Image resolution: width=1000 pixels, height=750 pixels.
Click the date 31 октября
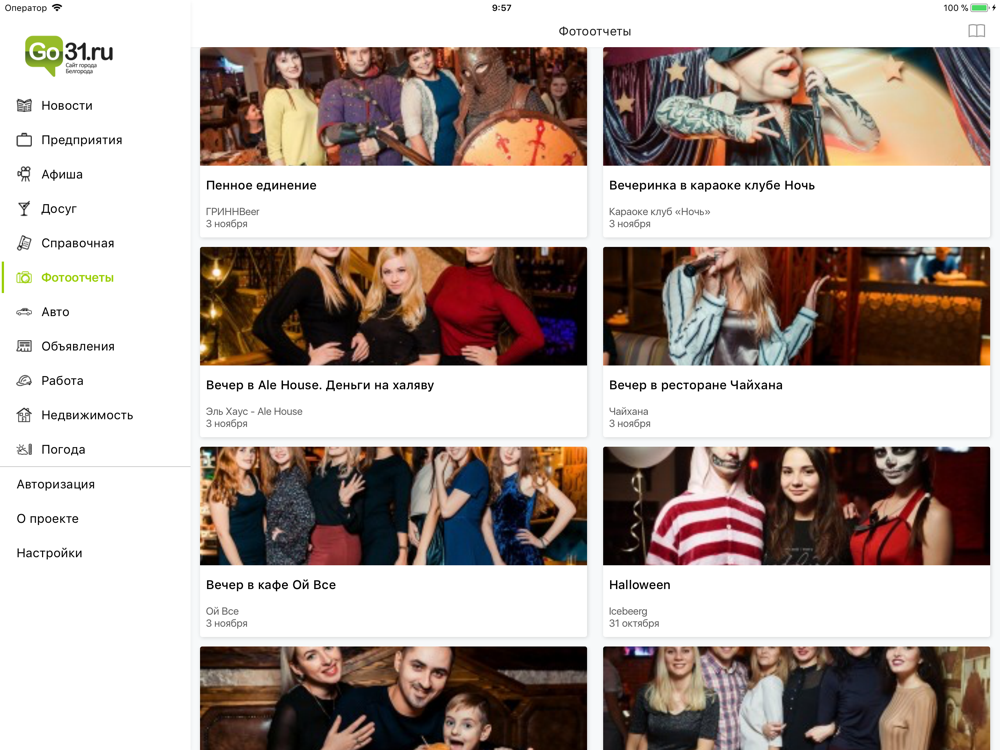coord(634,623)
